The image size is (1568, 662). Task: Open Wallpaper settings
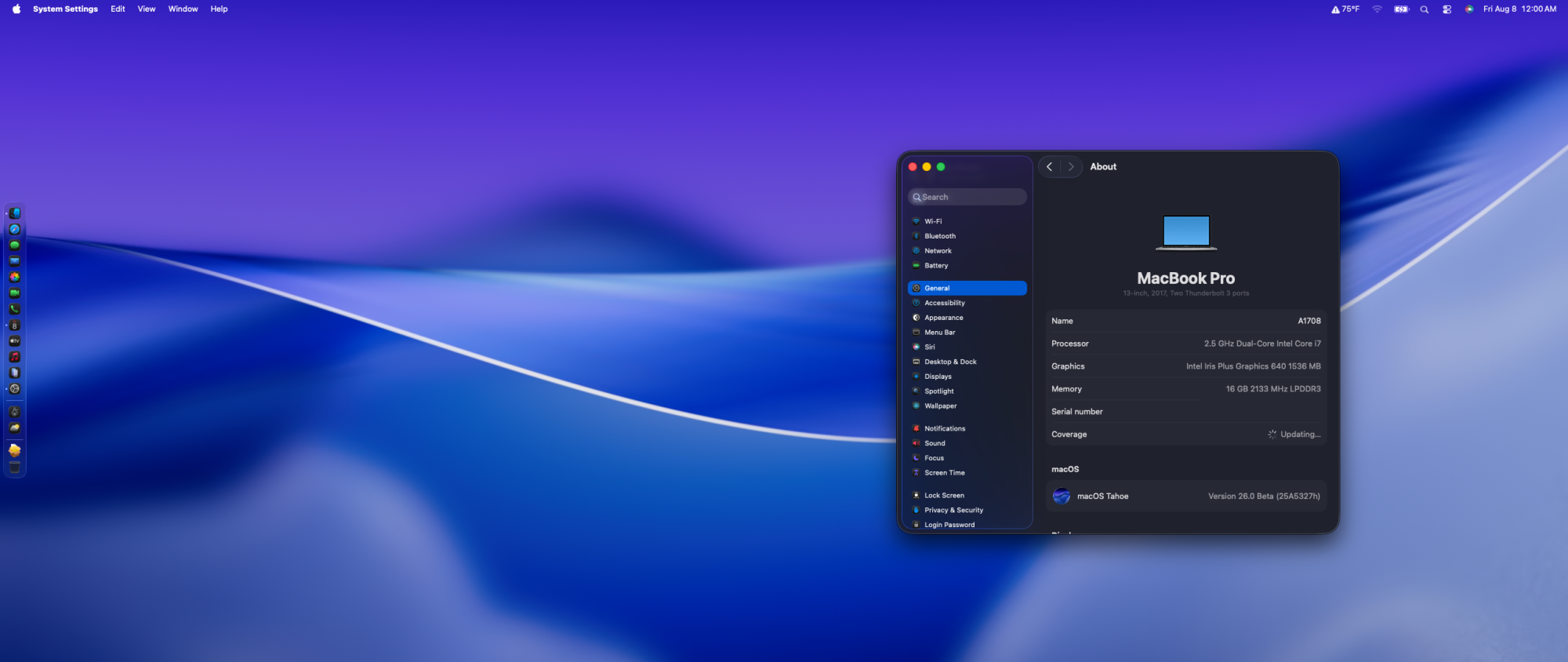coord(967,406)
